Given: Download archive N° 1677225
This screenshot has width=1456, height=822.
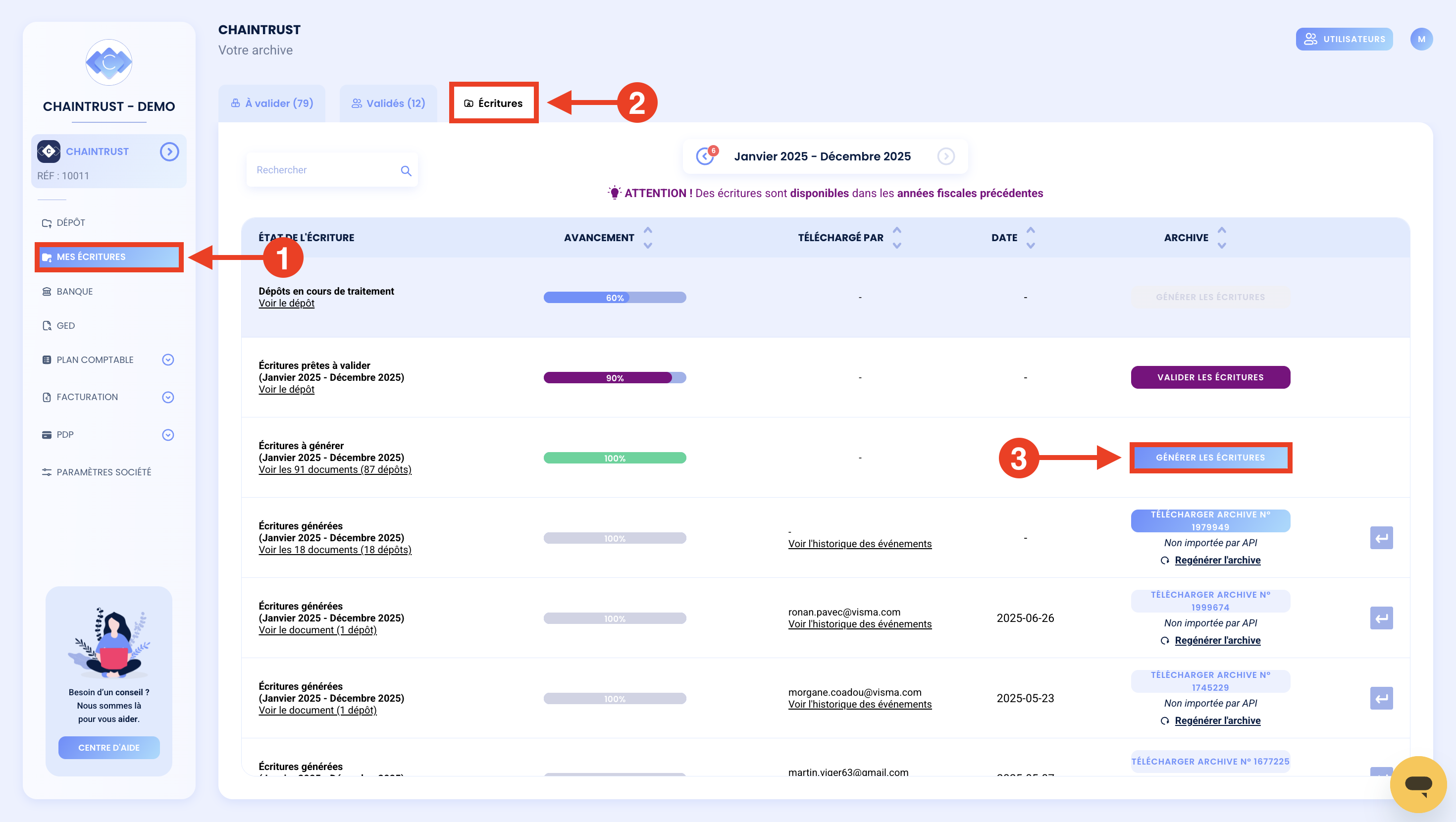Looking at the screenshot, I should (1210, 762).
